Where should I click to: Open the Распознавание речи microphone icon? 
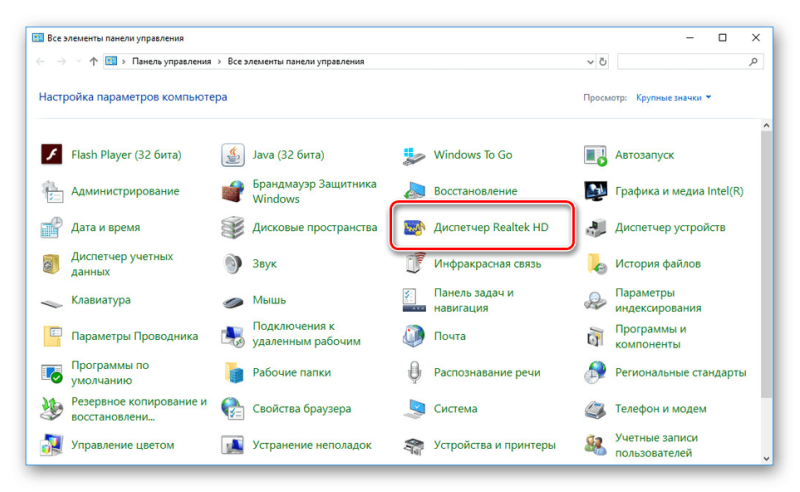pyautogui.click(x=414, y=373)
